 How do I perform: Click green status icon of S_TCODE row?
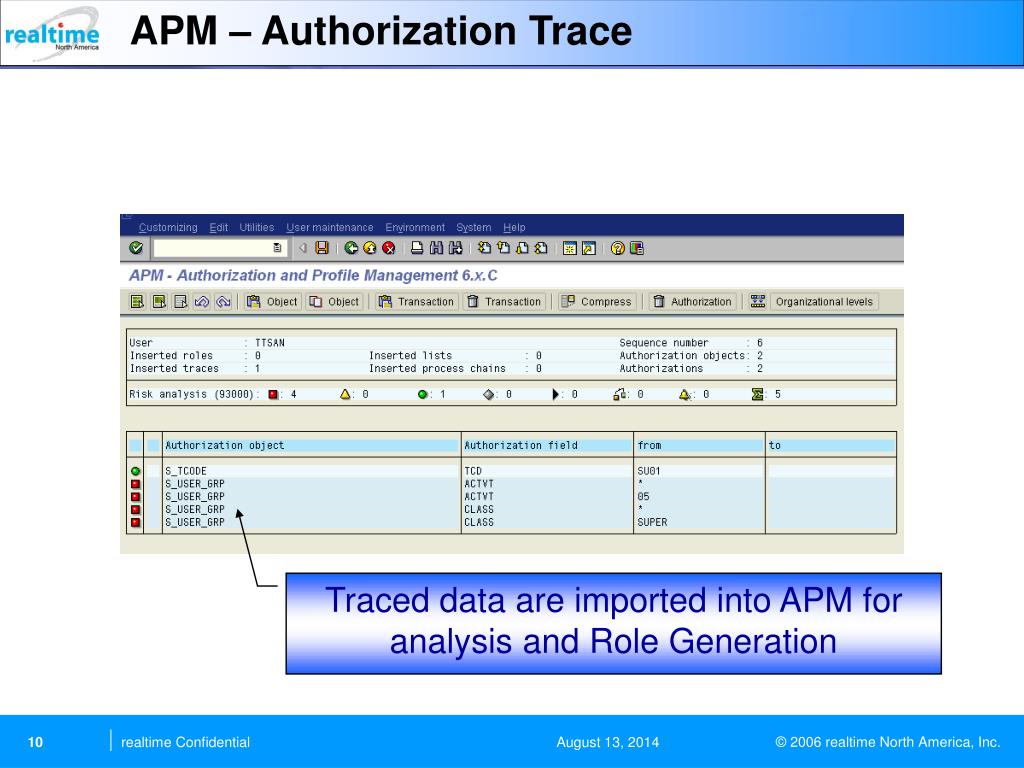135,471
